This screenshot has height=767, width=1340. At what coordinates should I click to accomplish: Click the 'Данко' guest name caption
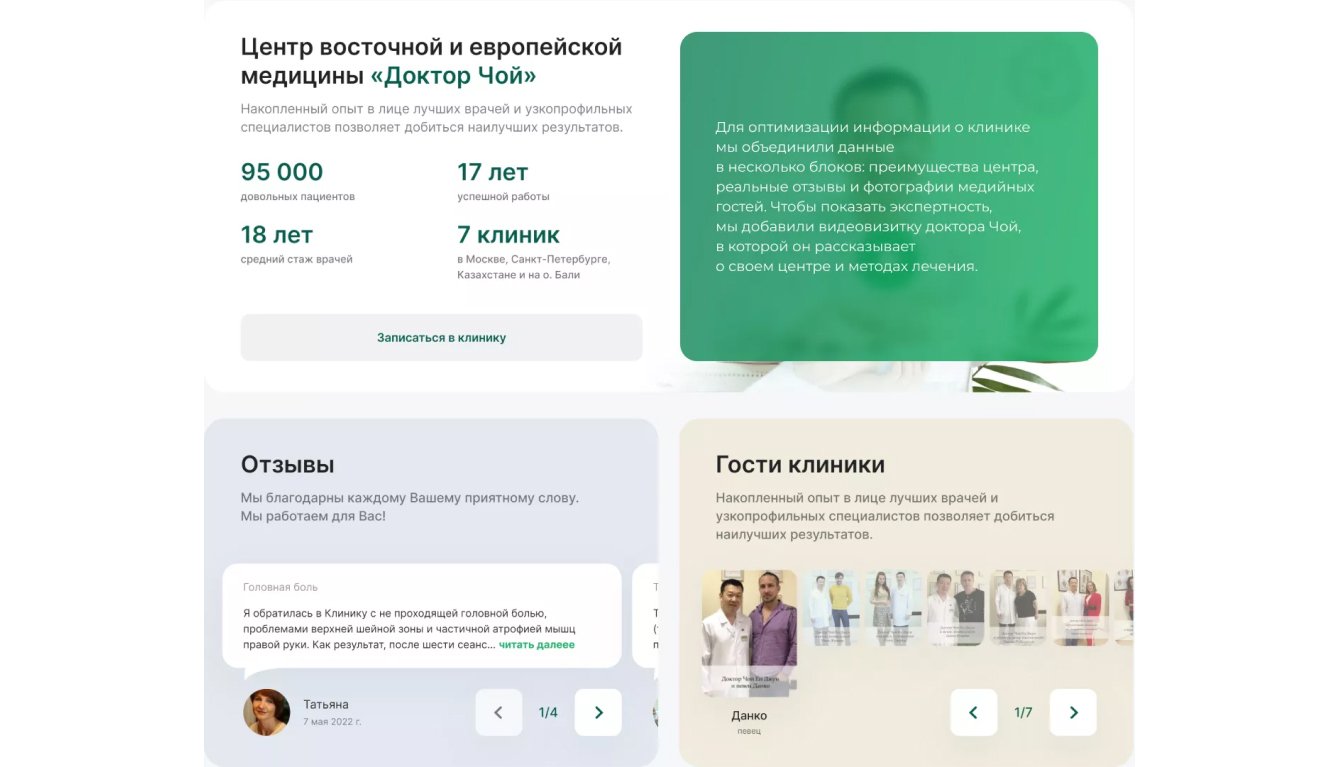(749, 715)
